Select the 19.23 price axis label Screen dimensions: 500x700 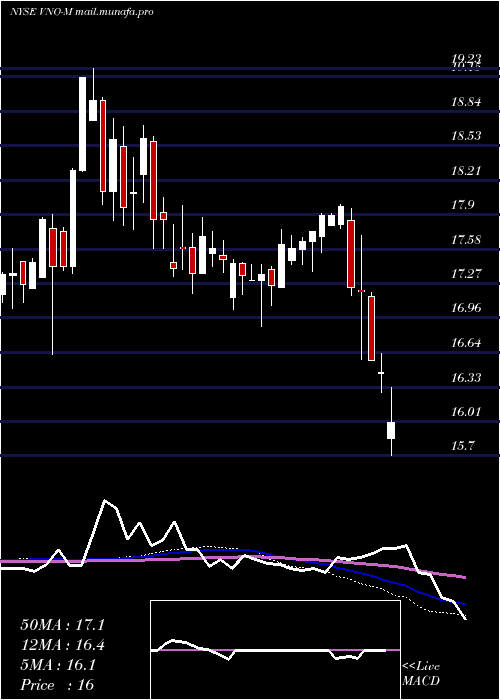coord(466,58)
